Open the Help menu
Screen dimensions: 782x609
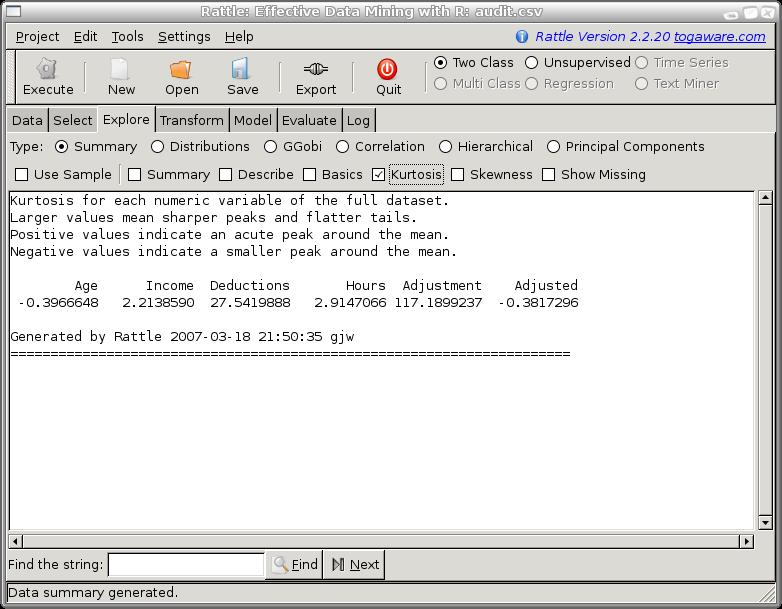(x=239, y=36)
